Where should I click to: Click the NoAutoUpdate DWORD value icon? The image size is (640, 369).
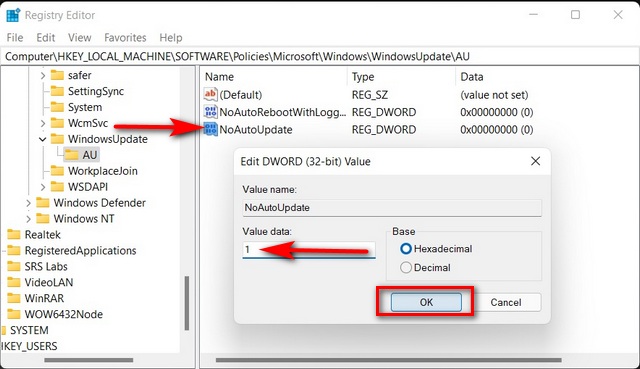211,129
